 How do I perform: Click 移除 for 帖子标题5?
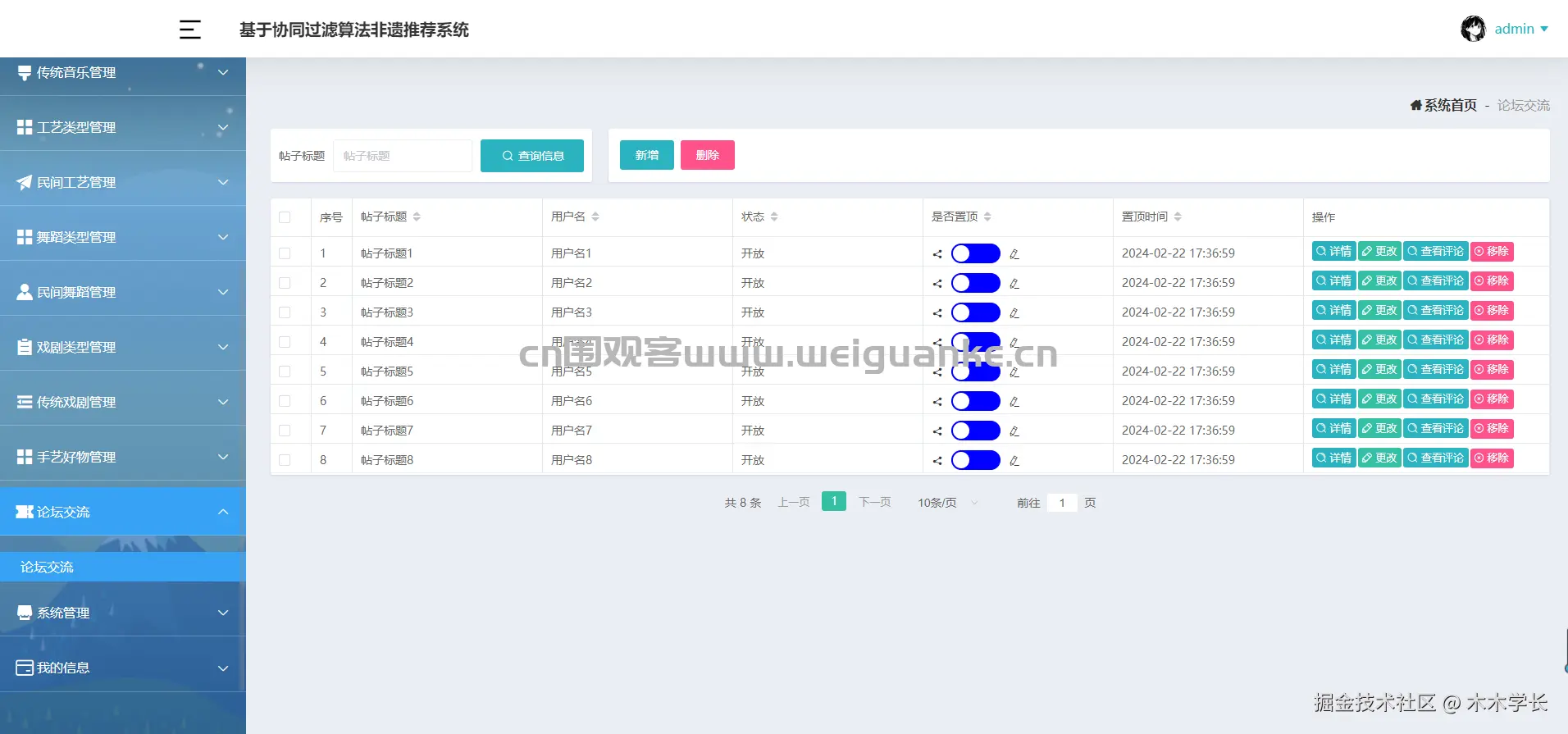coord(1492,370)
